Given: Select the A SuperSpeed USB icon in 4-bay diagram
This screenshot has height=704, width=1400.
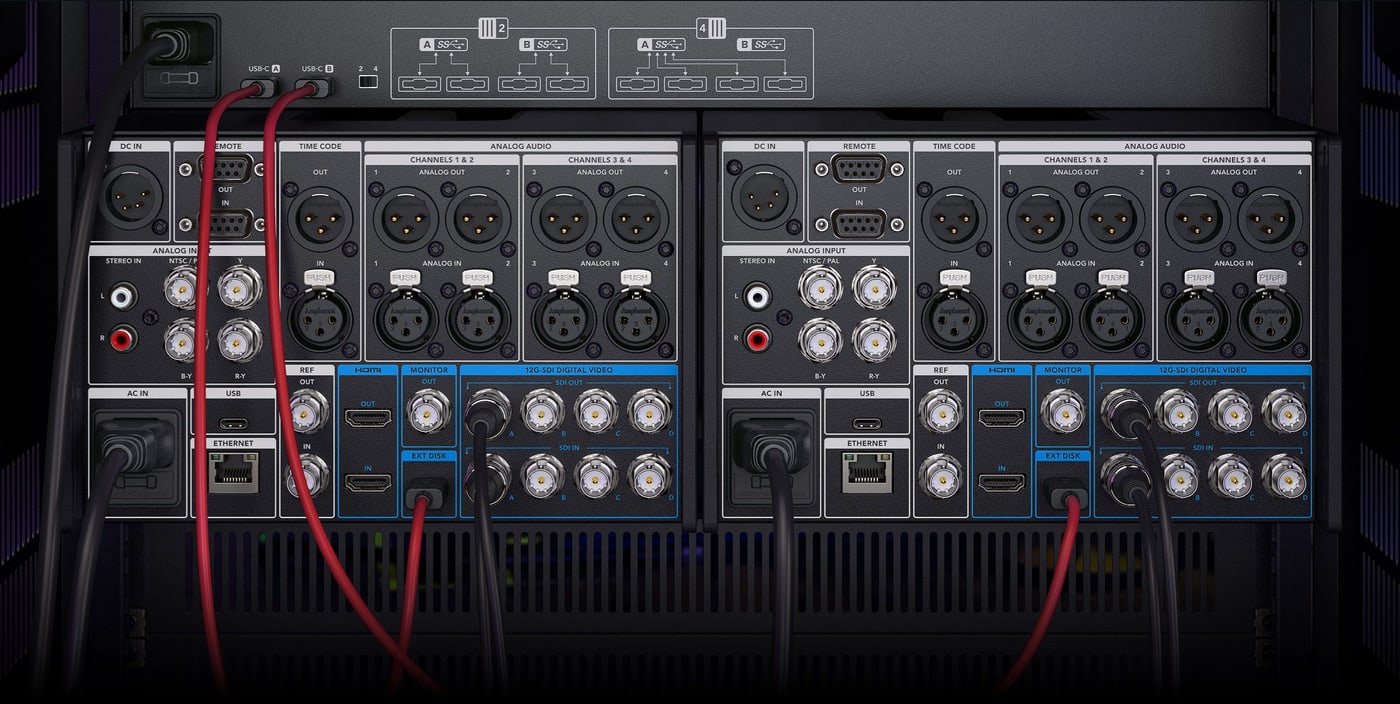Looking at the screenshot, I should coord(661,44).
